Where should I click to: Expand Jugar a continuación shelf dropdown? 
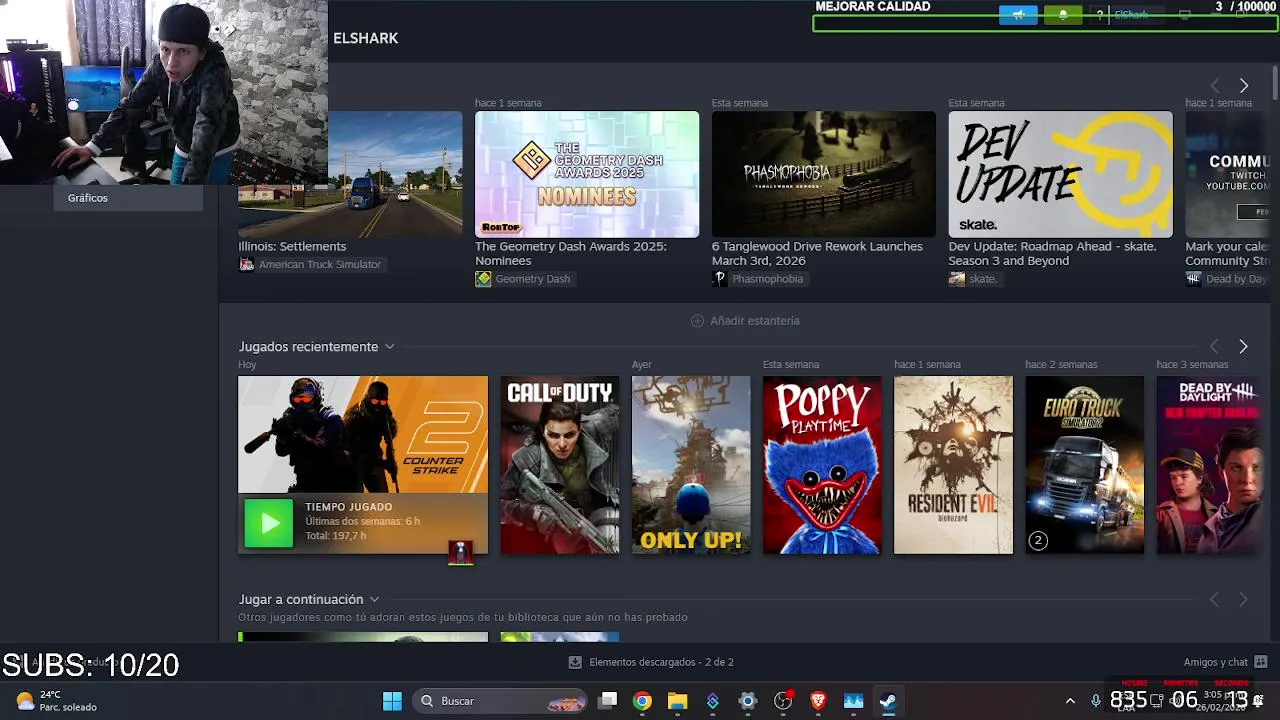(x=374, y=600)
